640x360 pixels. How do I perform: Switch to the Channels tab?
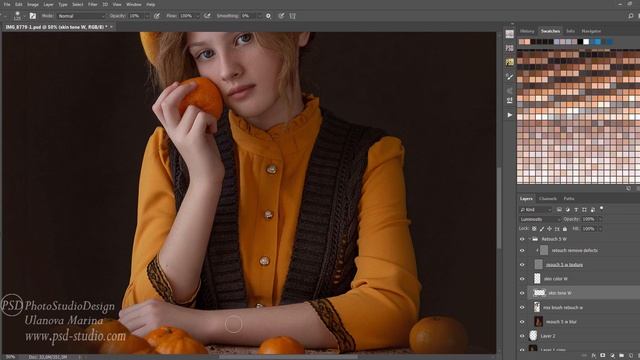548,199
